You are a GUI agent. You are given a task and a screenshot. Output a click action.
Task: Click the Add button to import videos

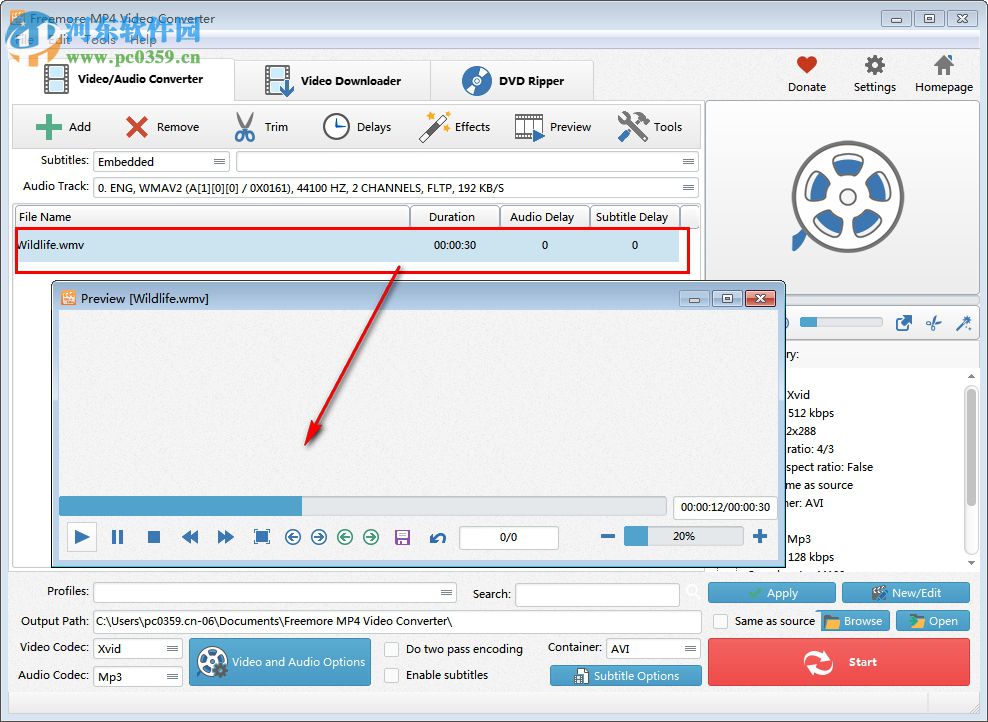pos(64,127)
